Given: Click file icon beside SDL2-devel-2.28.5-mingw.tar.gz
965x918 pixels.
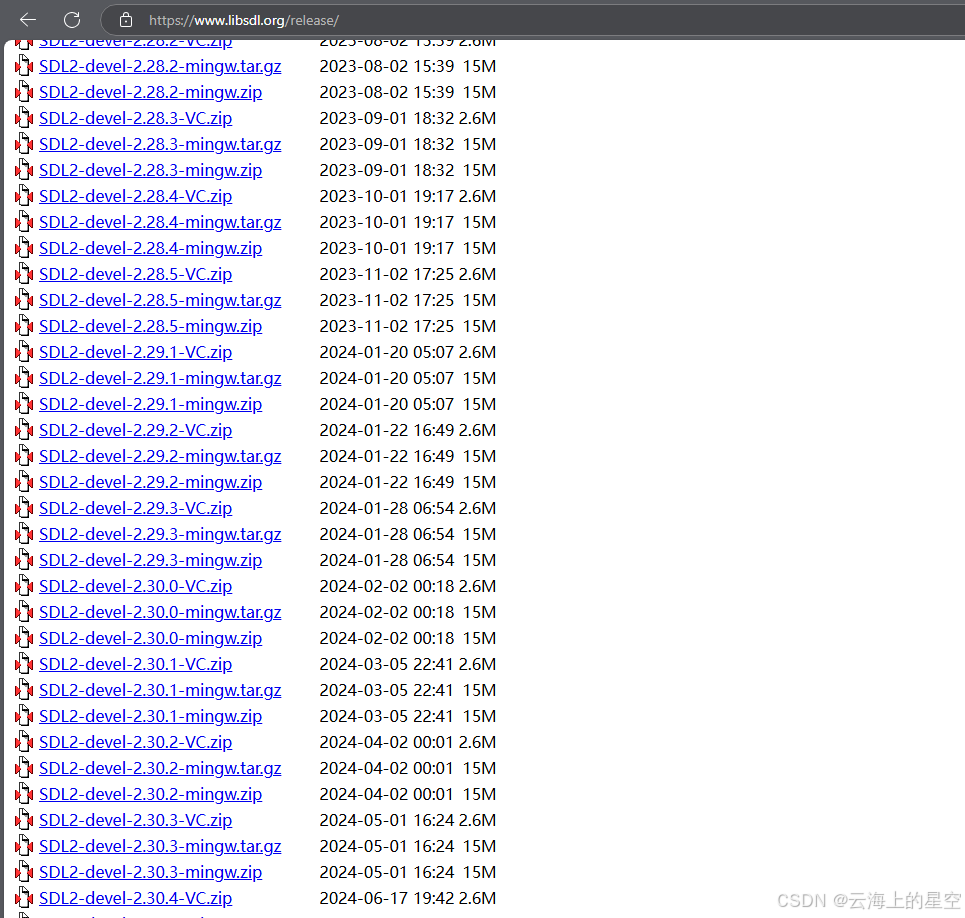Looking at the screenshot, I should [x=24, y=299].
